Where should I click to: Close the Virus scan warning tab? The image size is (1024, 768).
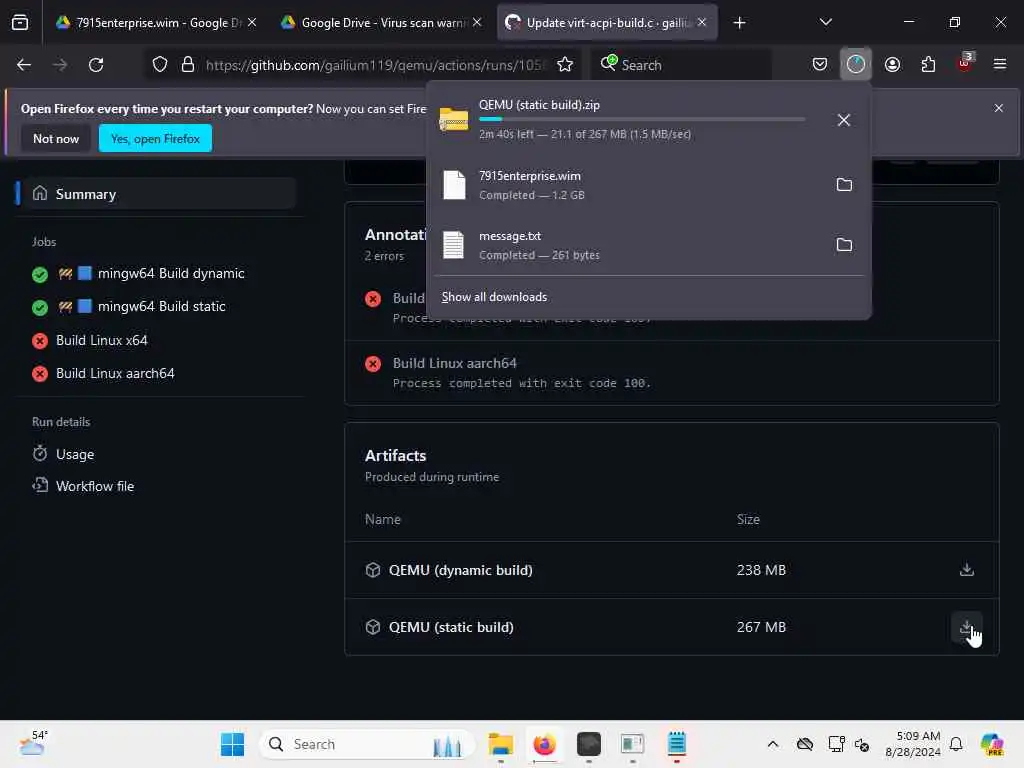[x=477, y=22]
